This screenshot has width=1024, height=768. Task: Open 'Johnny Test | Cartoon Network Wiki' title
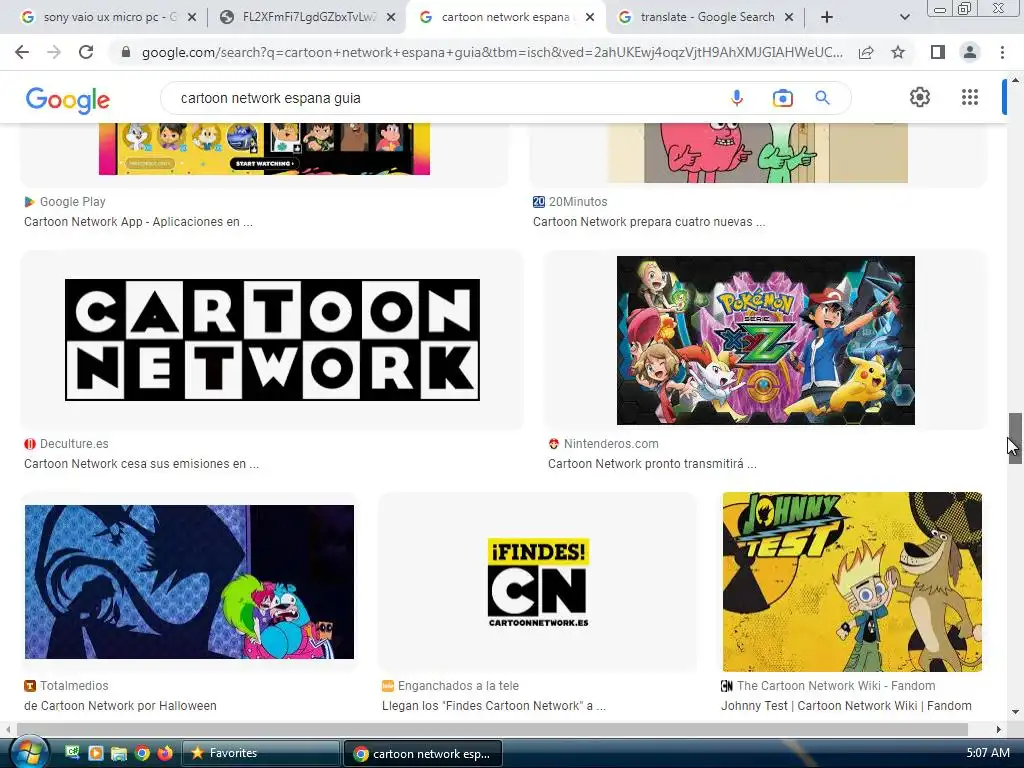pyautogui.click(x=846, y=705)
